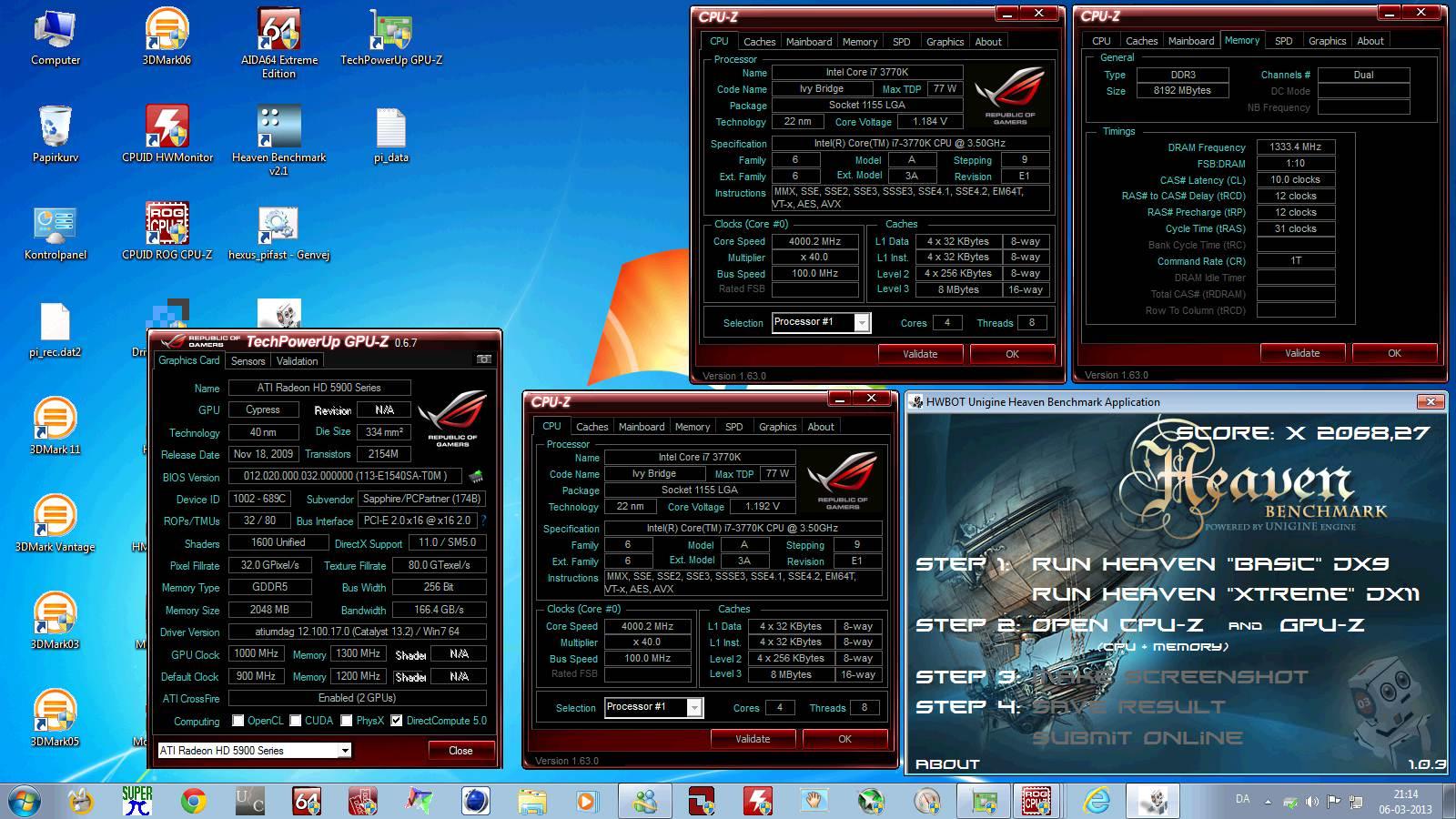Click the Windows Start button
The width and height of the screenshot is (1456, 819).
[x=25, y=801]
